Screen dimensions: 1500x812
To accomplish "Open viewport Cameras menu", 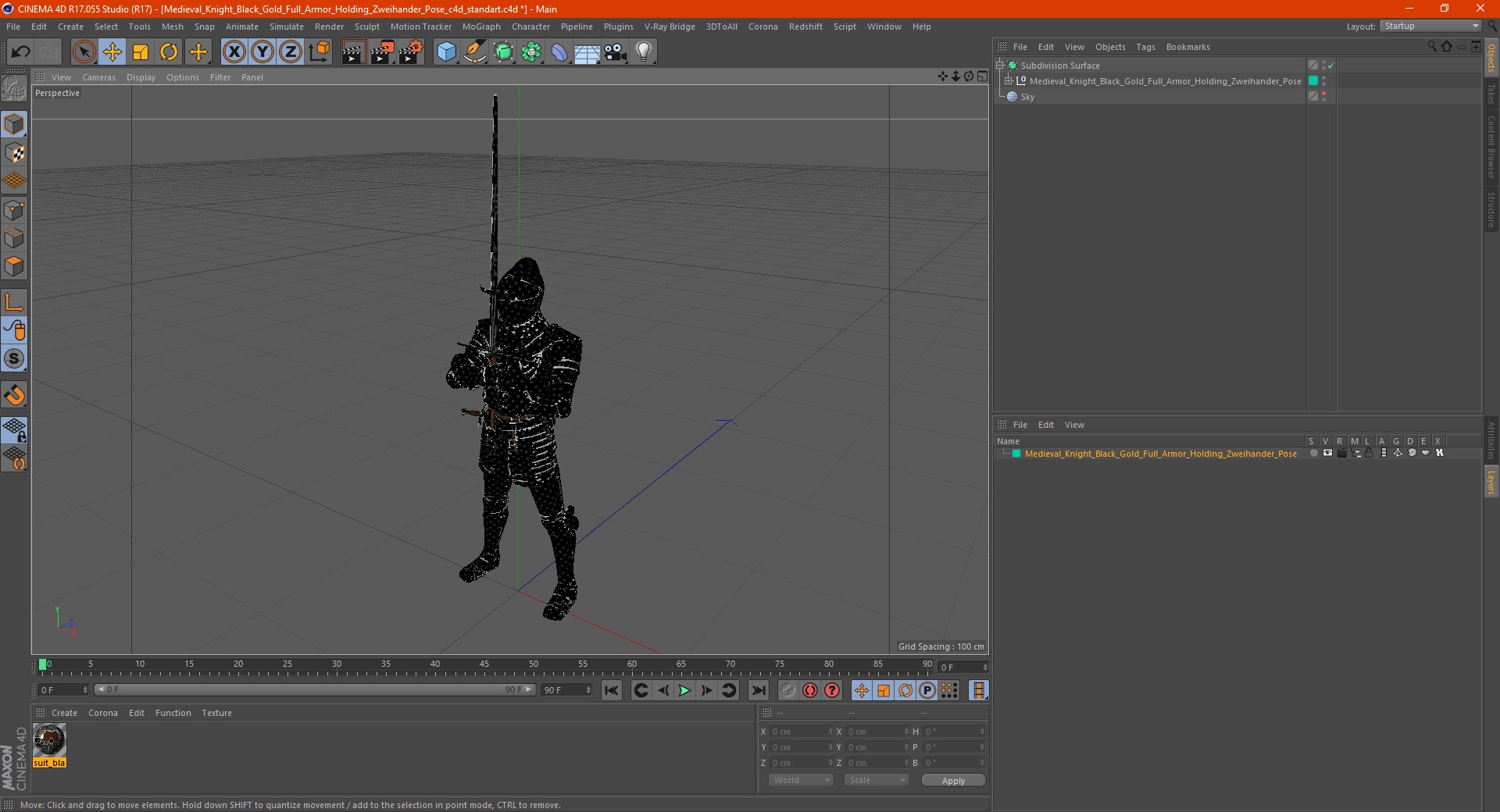I will point(98,77).
